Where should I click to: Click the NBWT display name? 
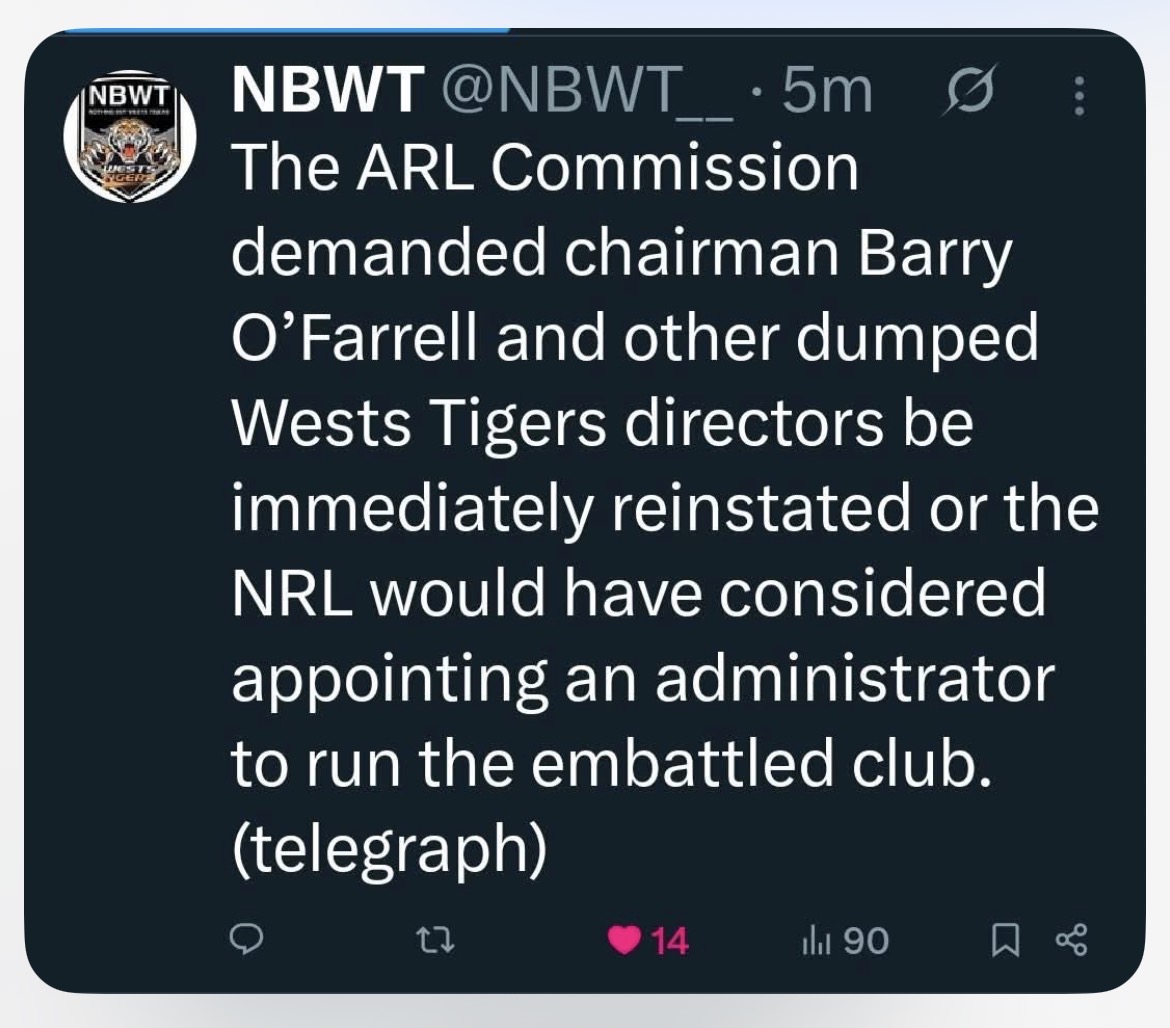coord(325,93)
